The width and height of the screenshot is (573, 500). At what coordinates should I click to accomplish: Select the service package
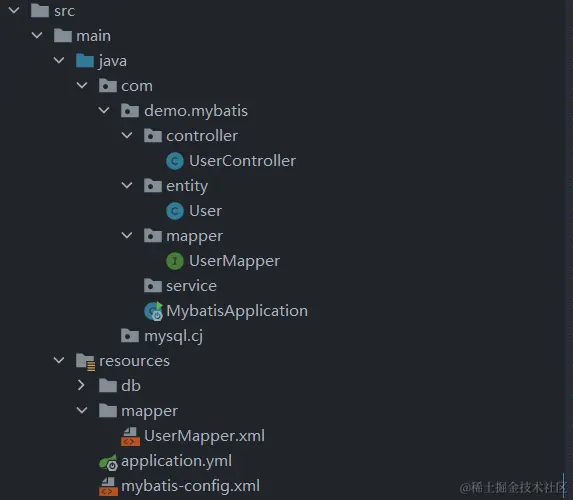tap(191, 286)
